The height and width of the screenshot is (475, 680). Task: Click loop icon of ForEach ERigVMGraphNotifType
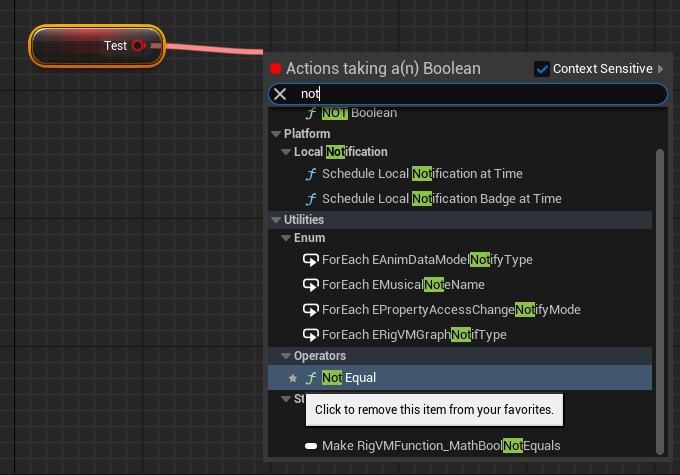[311, 335]
